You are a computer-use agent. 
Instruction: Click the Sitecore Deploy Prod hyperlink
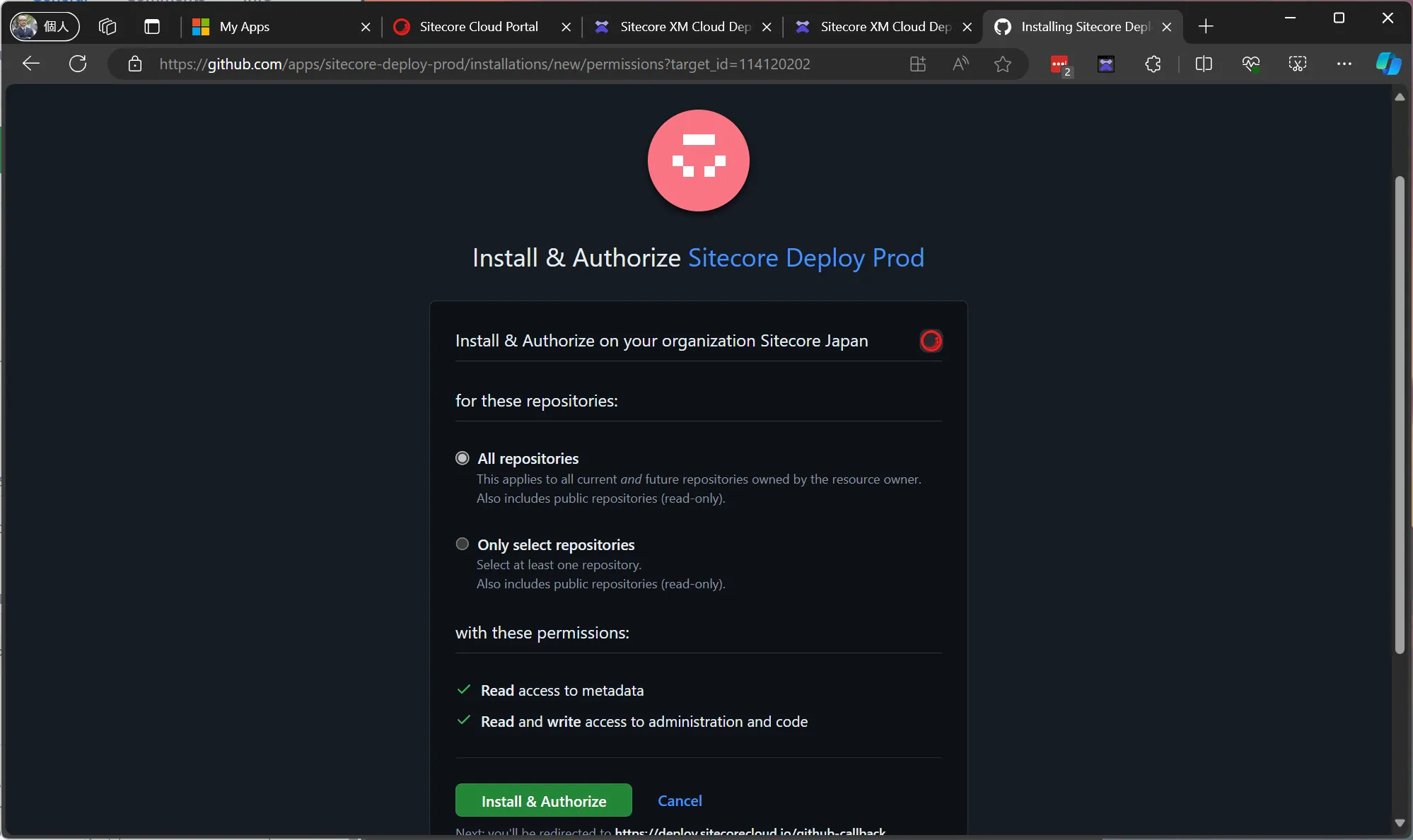coord(806,256)
